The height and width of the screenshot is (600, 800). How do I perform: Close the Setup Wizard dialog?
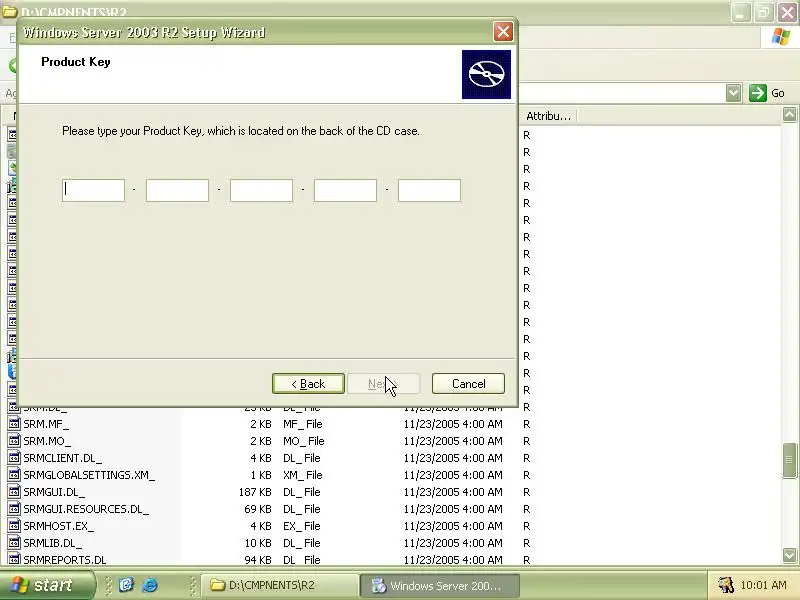point(504,32)
